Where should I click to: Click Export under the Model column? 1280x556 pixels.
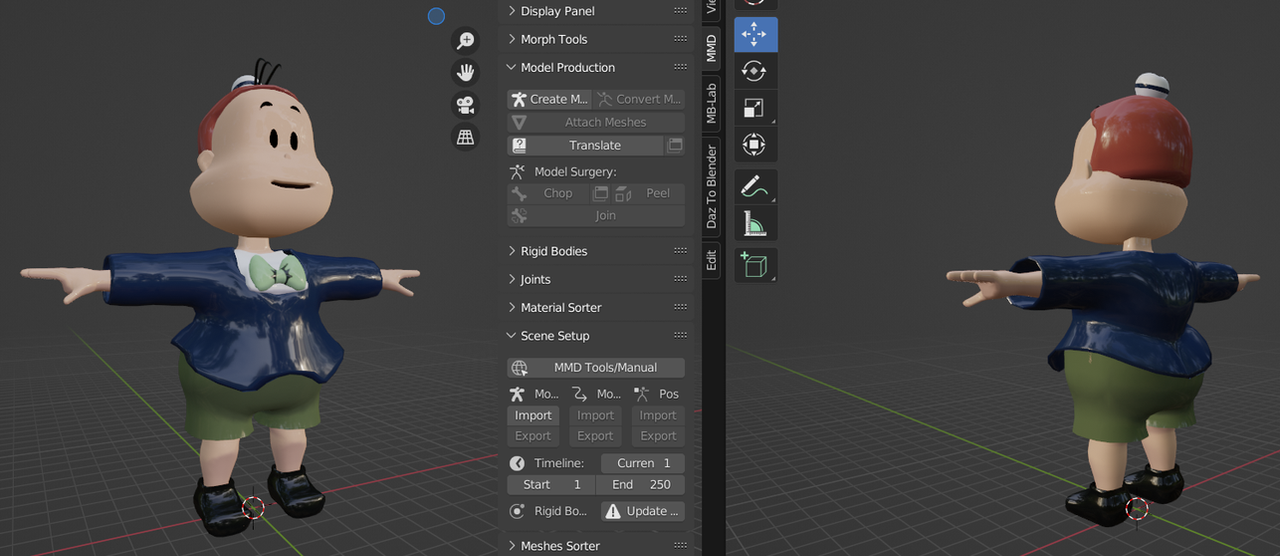(x=533, y=436)
